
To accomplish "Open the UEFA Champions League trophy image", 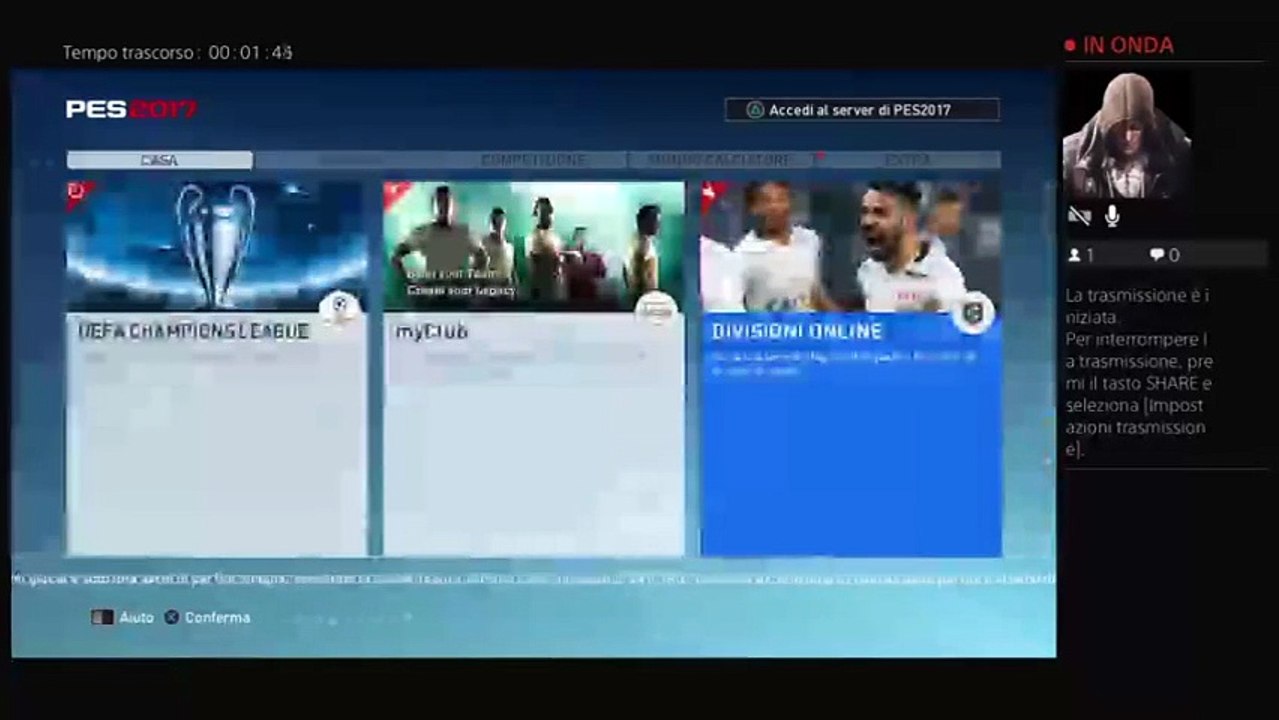I will (216, 246).
